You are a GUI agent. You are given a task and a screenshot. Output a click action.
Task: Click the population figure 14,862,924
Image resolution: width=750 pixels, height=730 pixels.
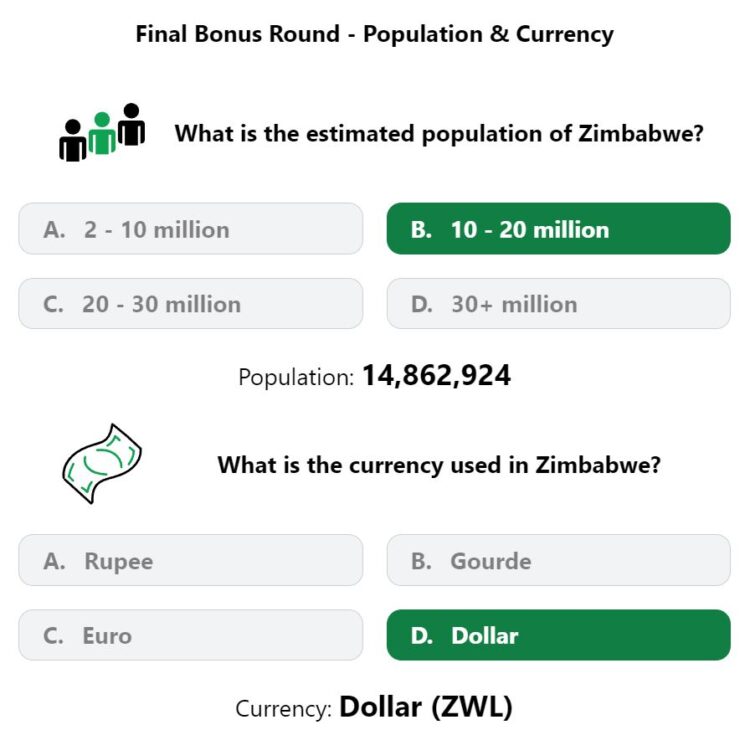(436, 376)
